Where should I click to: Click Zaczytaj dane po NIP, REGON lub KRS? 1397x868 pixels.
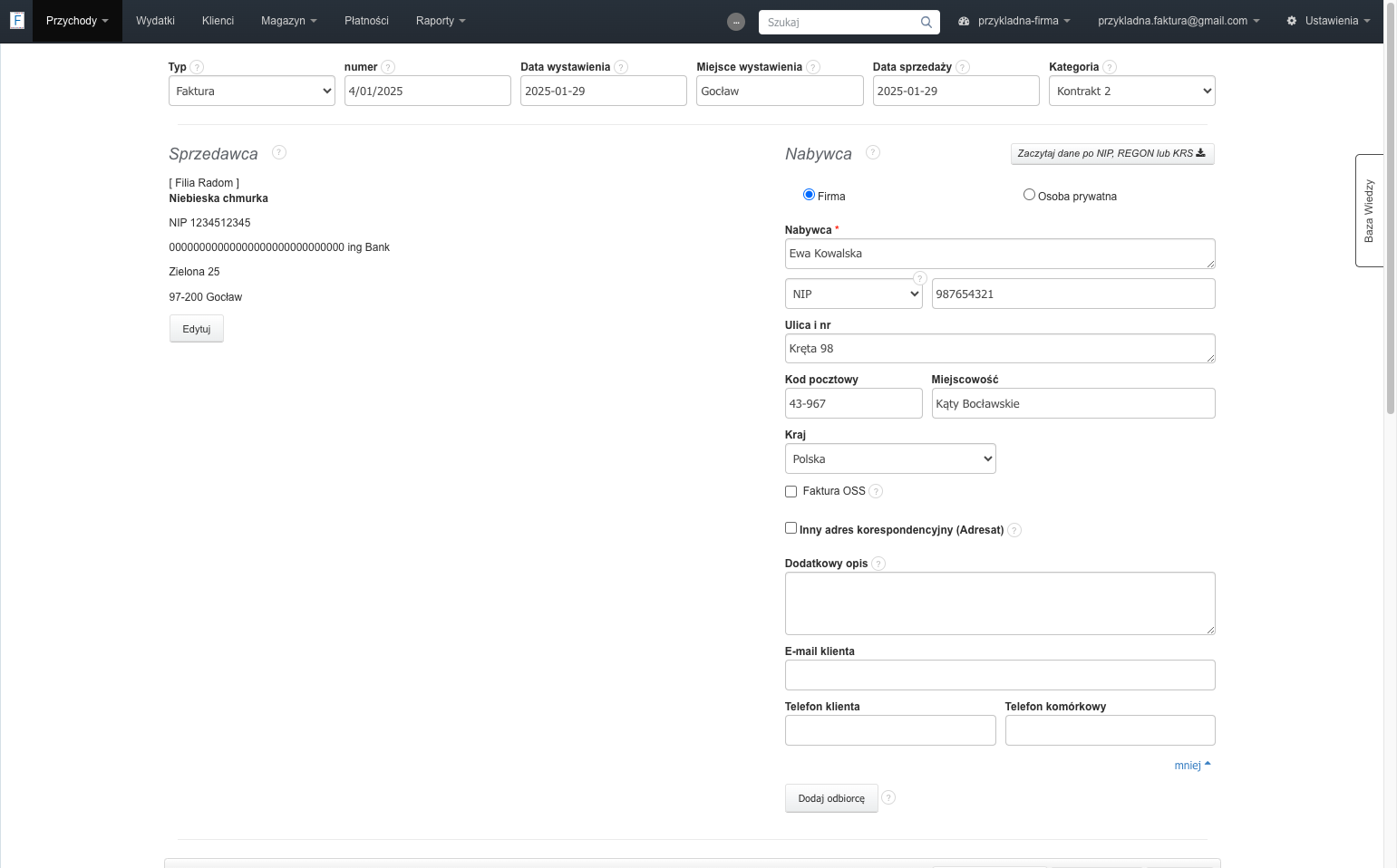(1112, 153)
